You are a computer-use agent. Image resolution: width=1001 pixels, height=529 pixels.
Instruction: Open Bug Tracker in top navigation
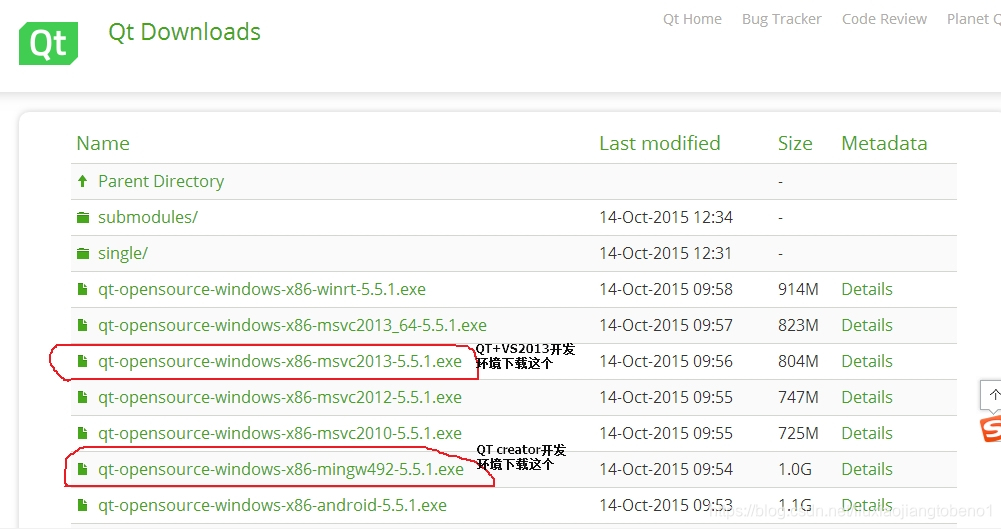(781, 19)
